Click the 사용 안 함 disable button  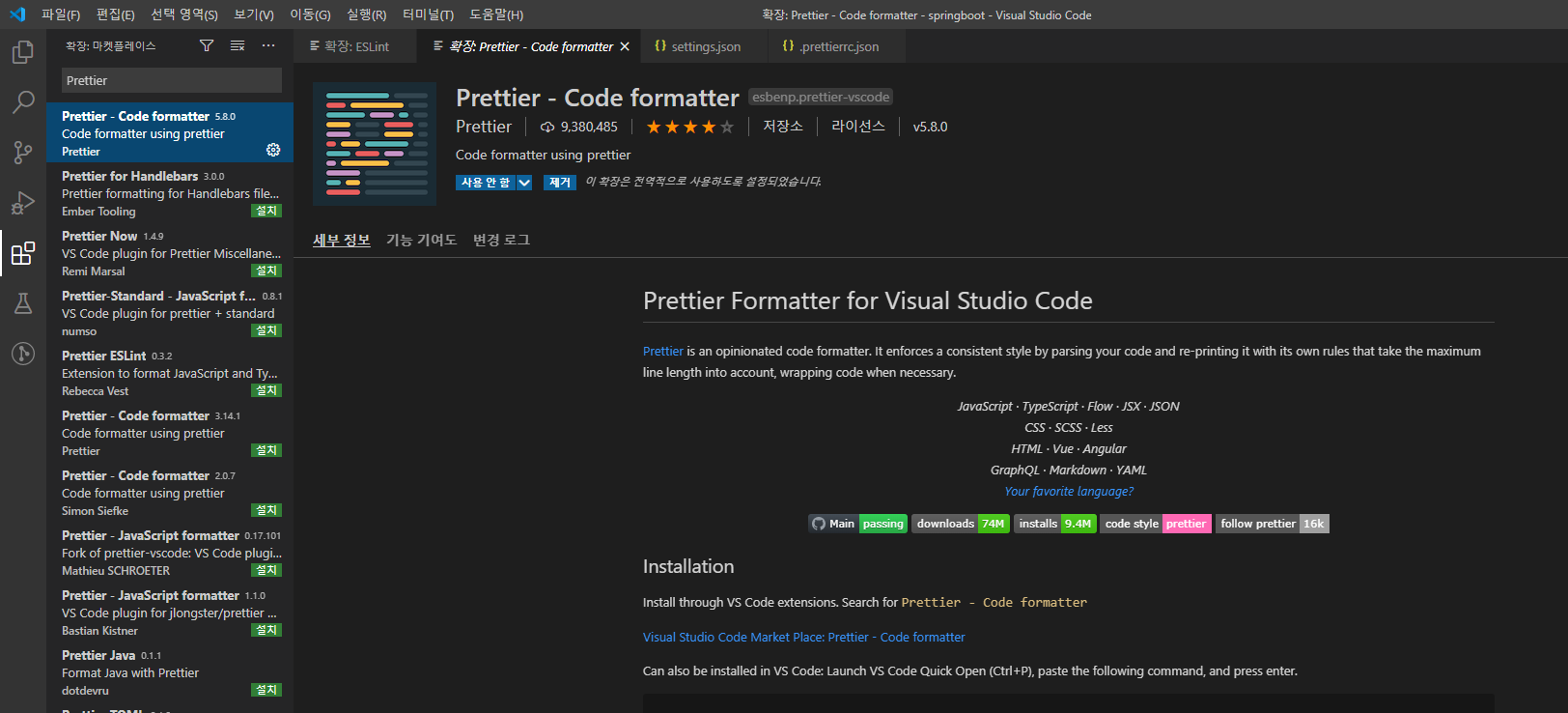tap(486, 183)
